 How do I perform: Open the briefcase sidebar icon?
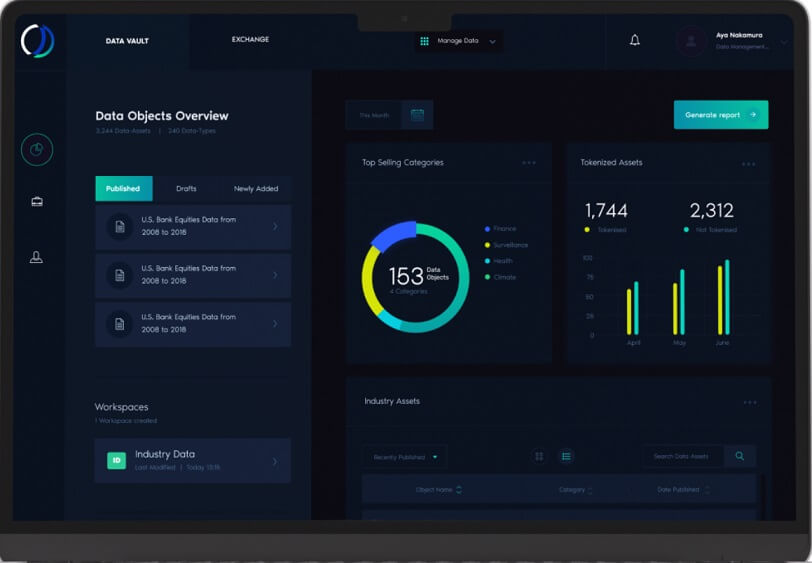pos(37,202)
